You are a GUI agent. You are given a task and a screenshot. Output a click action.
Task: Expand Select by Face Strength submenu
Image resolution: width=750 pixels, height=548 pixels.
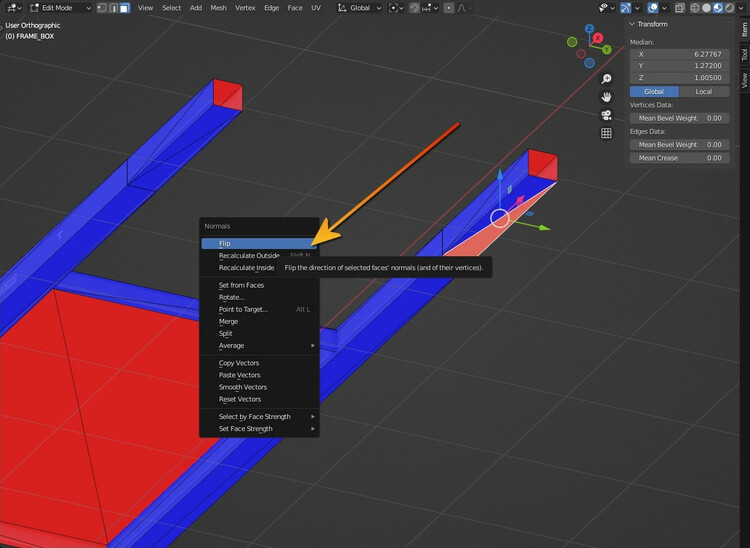259,416
